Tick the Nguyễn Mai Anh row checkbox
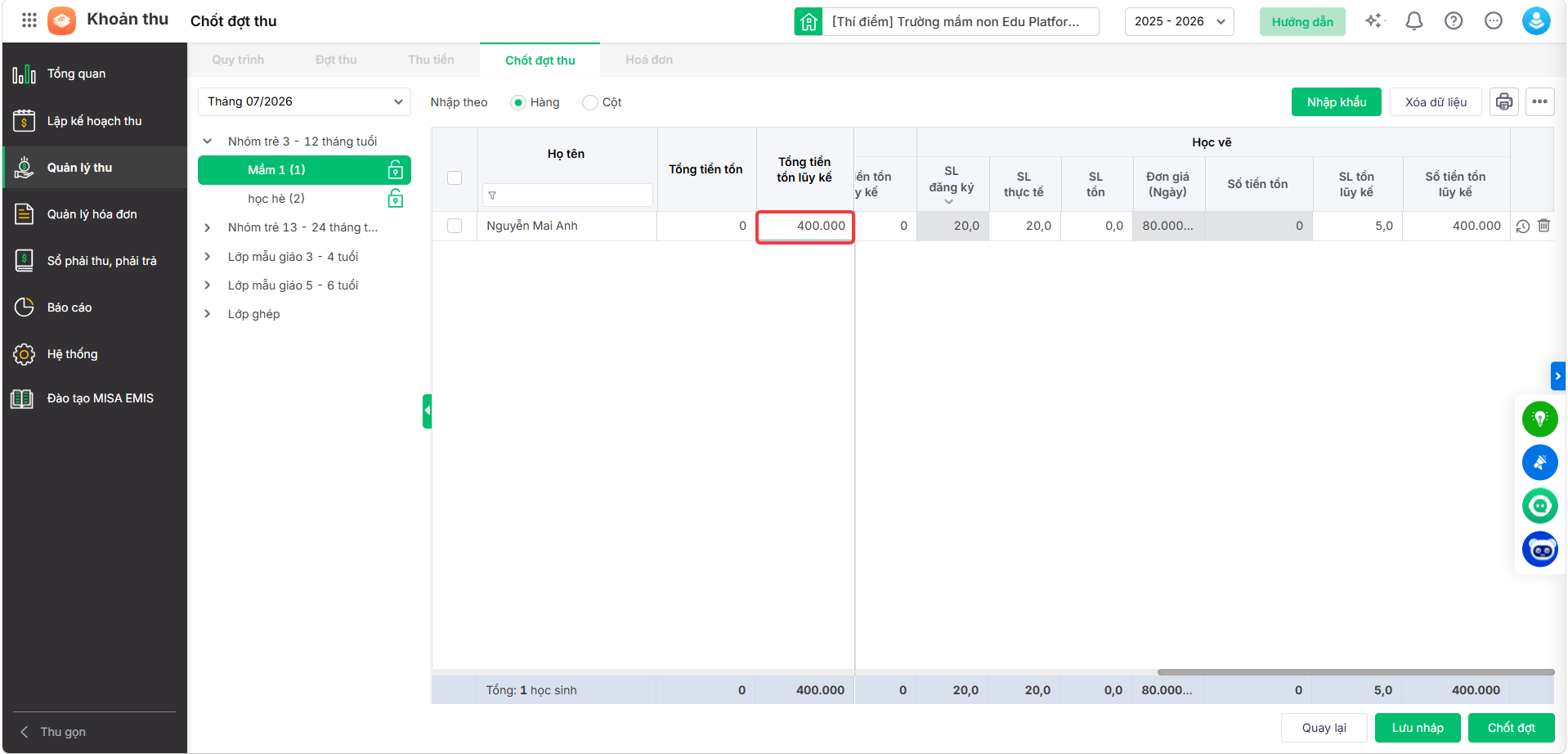1568x754 pixels. pyautogui.click(x=455, y=226)
